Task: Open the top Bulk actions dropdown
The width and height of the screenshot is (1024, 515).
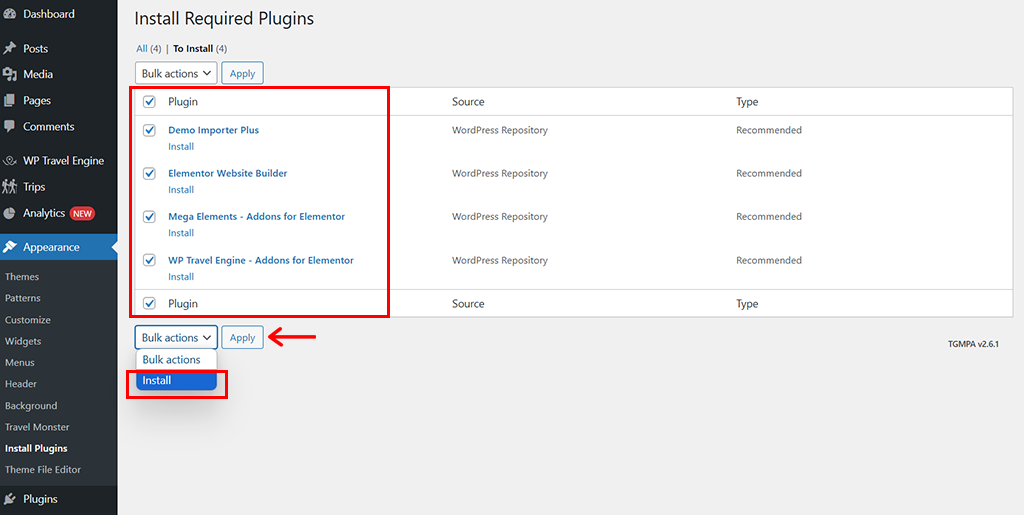Action: [x=176, y=73]
